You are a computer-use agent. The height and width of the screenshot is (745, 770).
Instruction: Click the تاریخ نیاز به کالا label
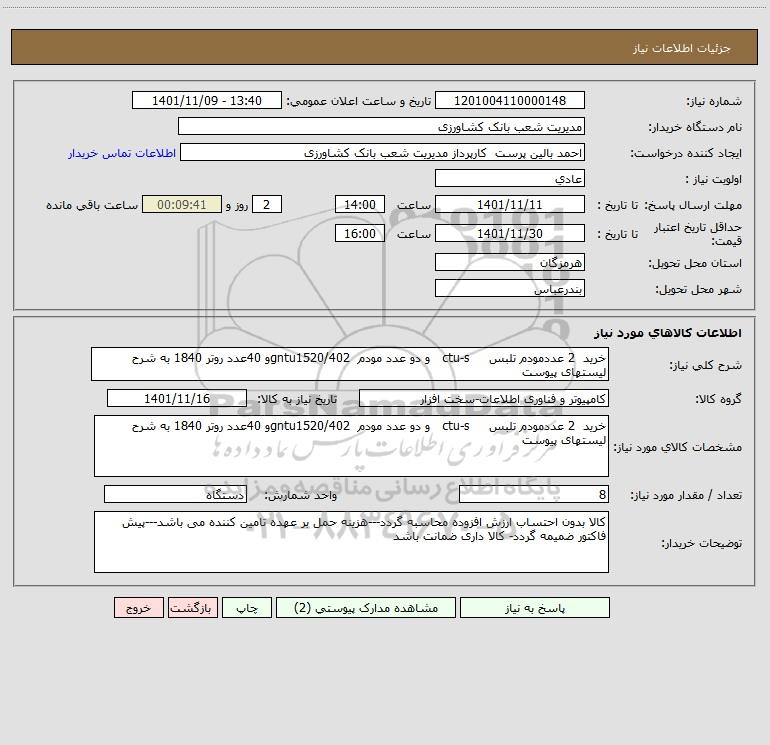[297, 399]
